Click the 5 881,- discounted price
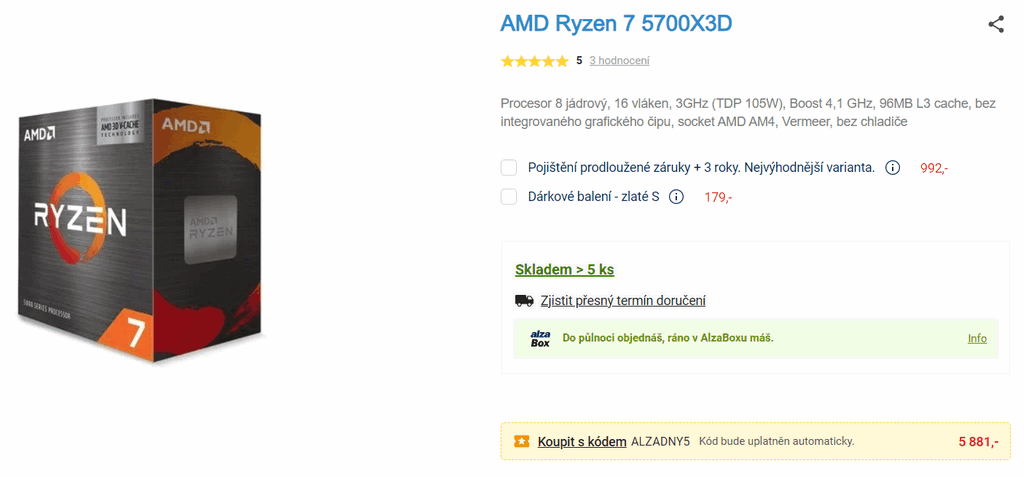Image resolution: width=1024 pixels, height=477 pixels. point(978,442)
